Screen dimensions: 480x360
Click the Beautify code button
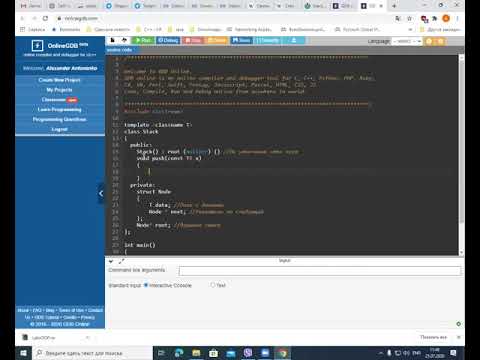point(267,40)
